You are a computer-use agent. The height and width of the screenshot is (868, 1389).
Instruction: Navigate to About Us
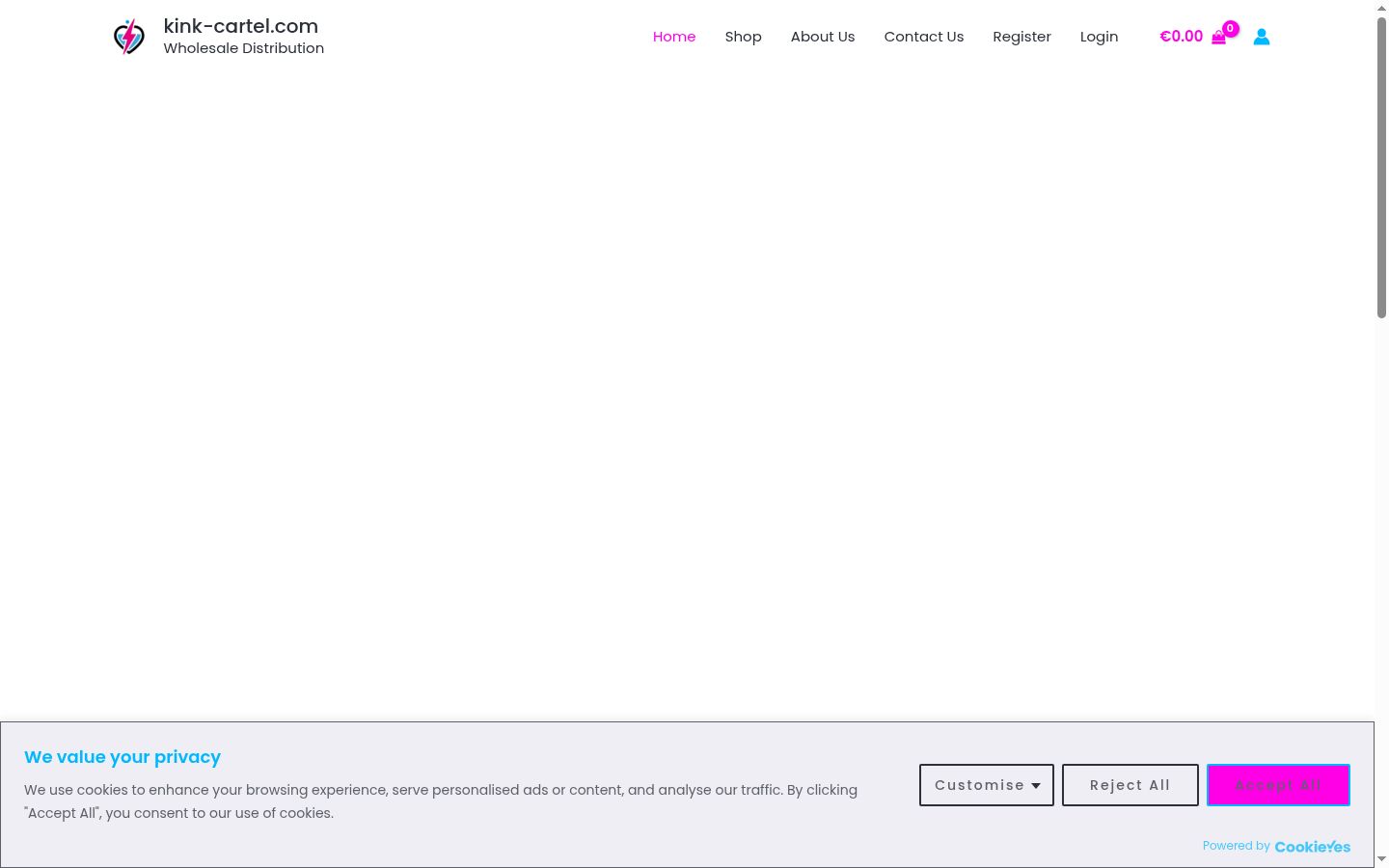click(x=823, y=37)
